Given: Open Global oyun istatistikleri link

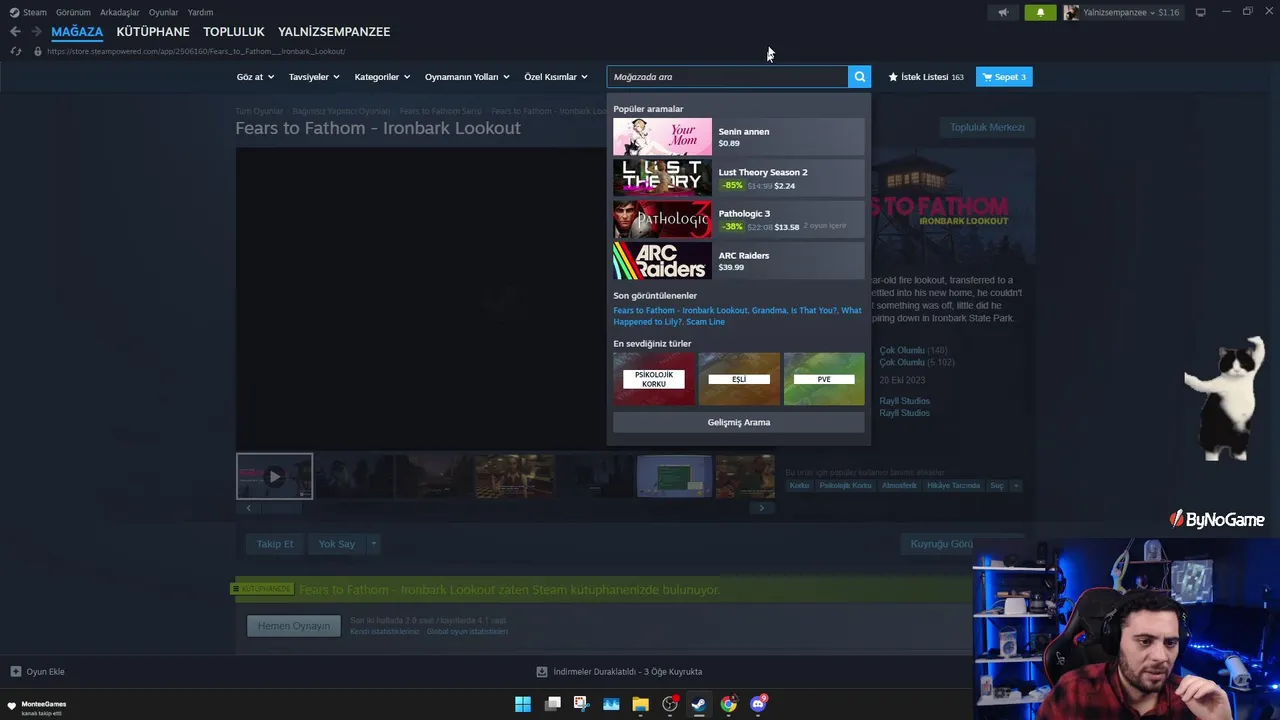Looking at the screenshot, I should point(467,632).
